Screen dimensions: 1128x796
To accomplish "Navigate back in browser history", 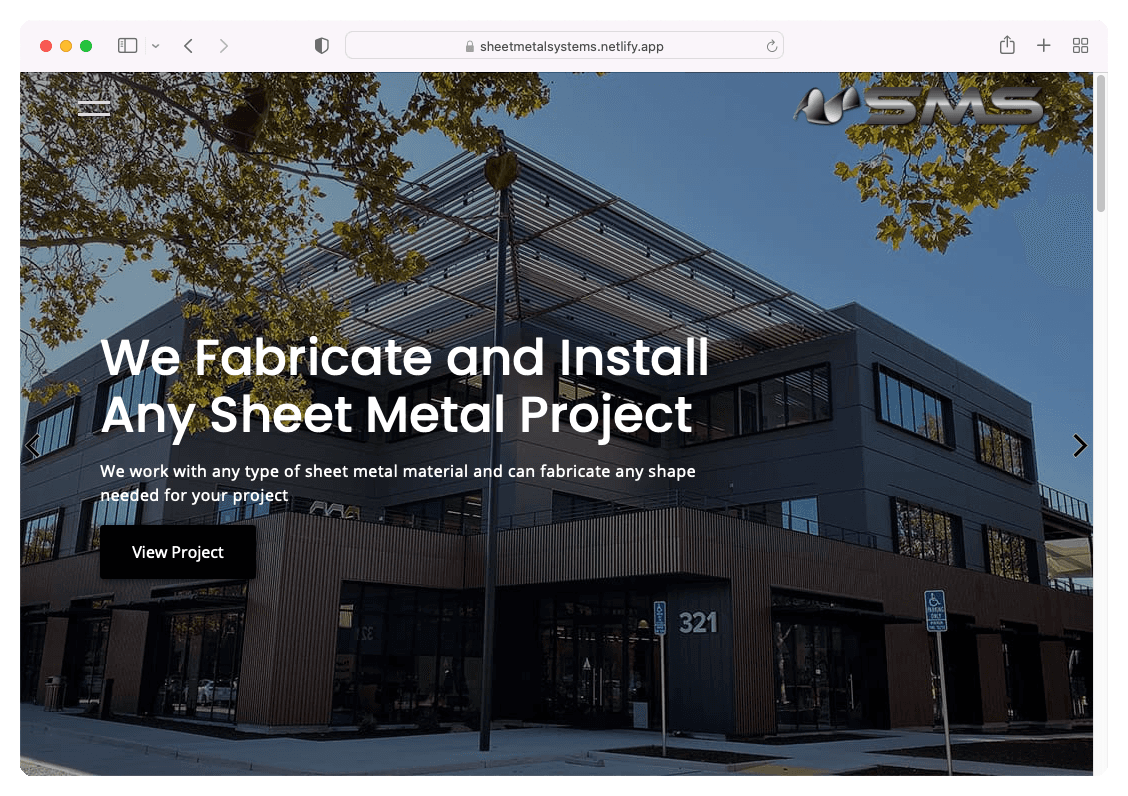I will click(188, 46).
